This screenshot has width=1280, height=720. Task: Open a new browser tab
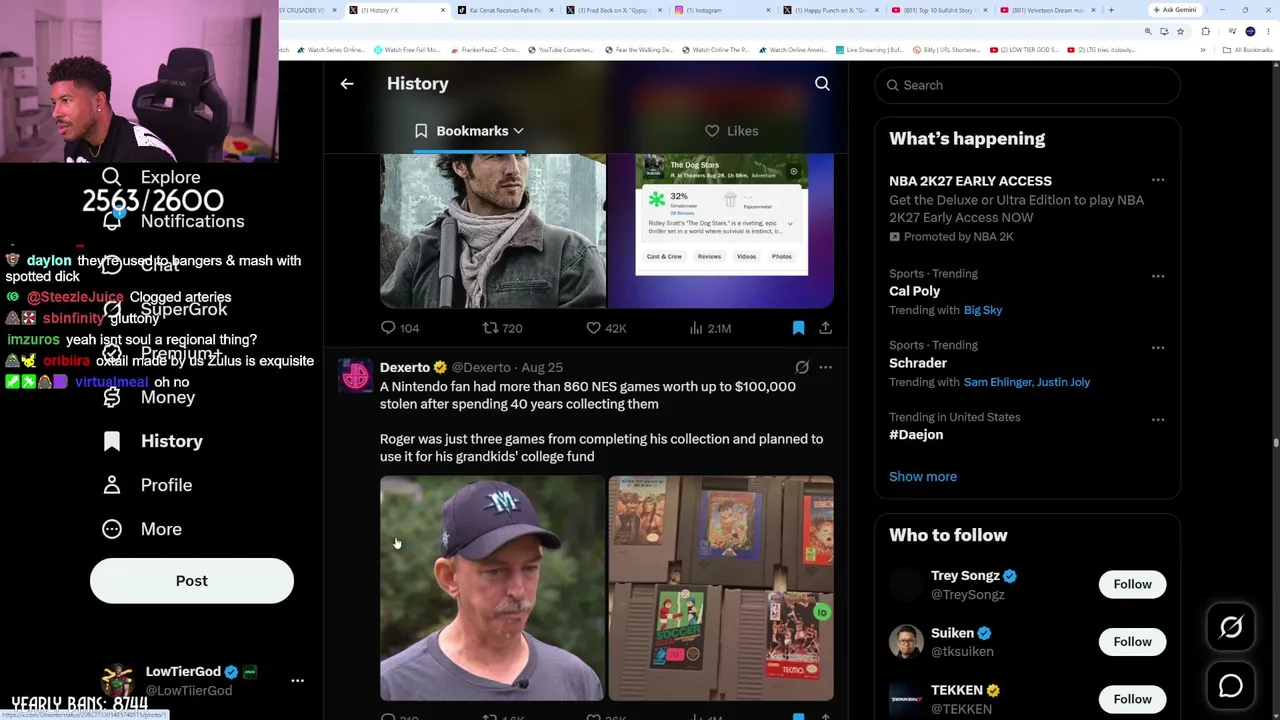pos(1111,10)
